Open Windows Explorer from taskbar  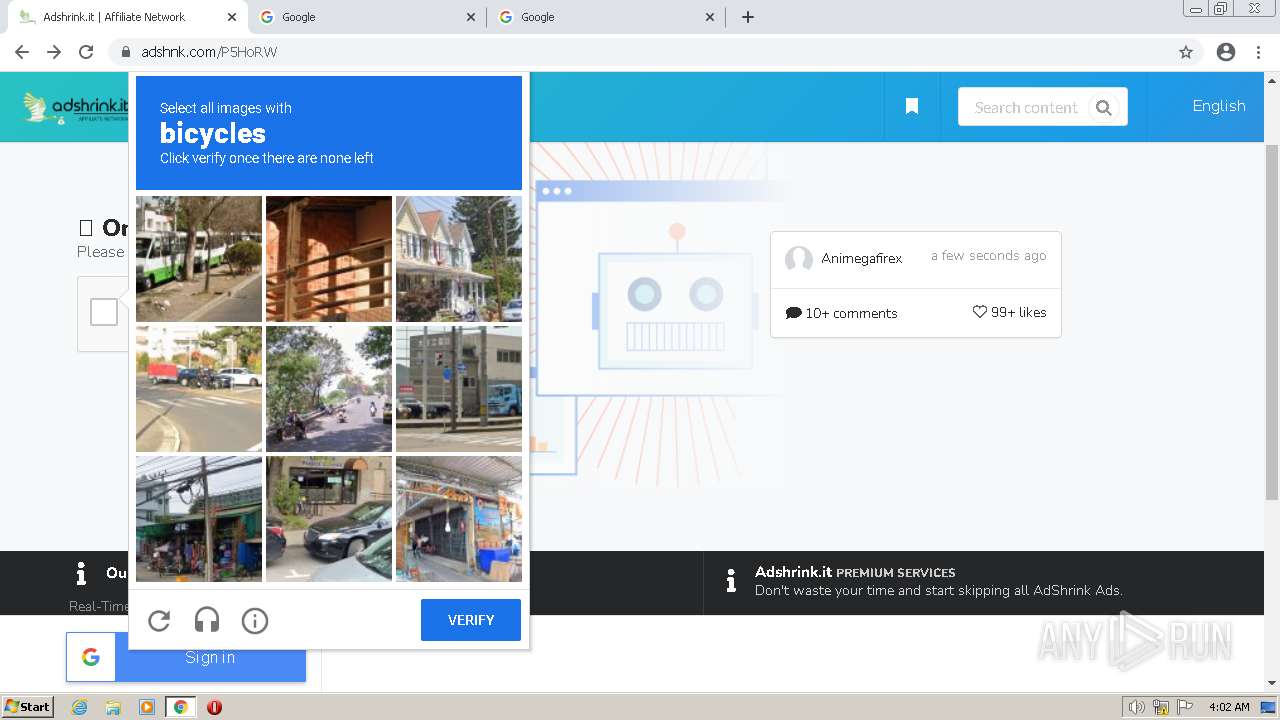113,707
